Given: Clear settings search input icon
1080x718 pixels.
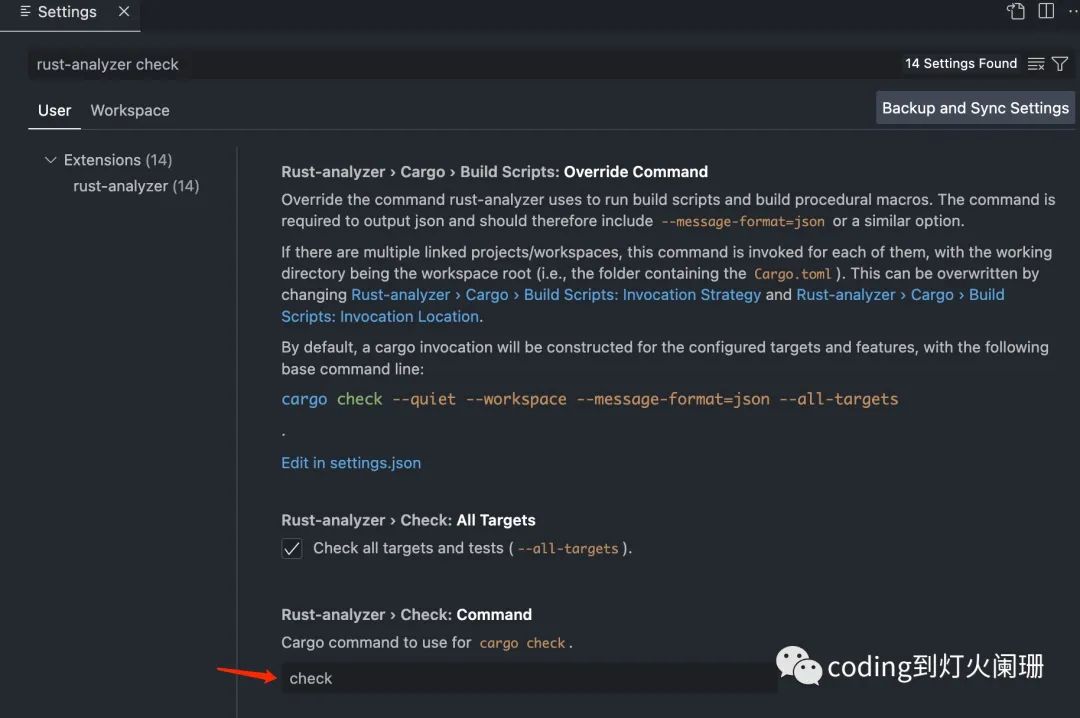Looking at the screenshot, I should point(1036,64).
